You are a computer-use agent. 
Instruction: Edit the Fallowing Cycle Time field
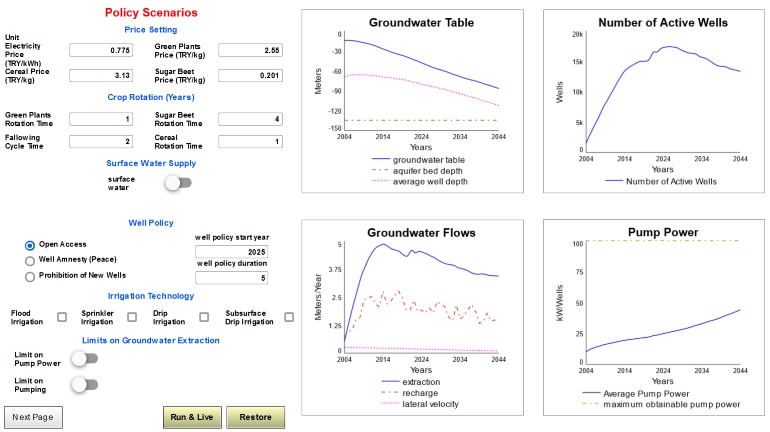(101, 141)
